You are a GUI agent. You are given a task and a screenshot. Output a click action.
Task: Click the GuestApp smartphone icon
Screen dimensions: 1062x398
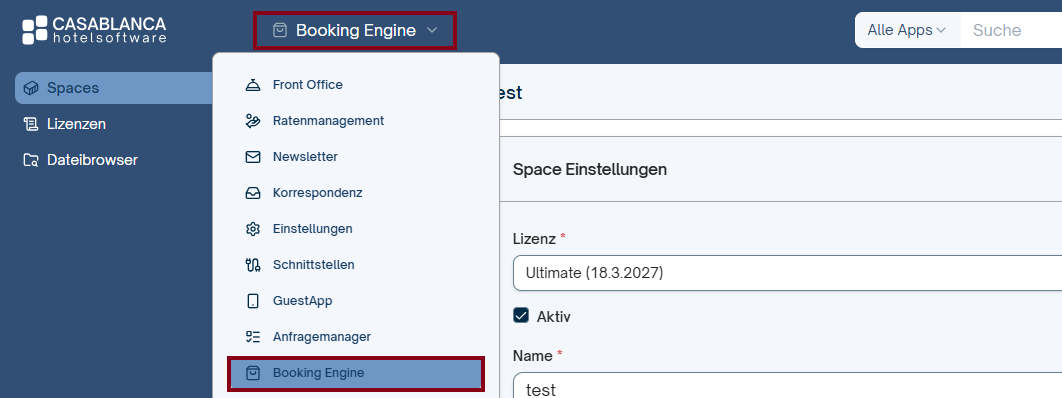tap(253, 301)
